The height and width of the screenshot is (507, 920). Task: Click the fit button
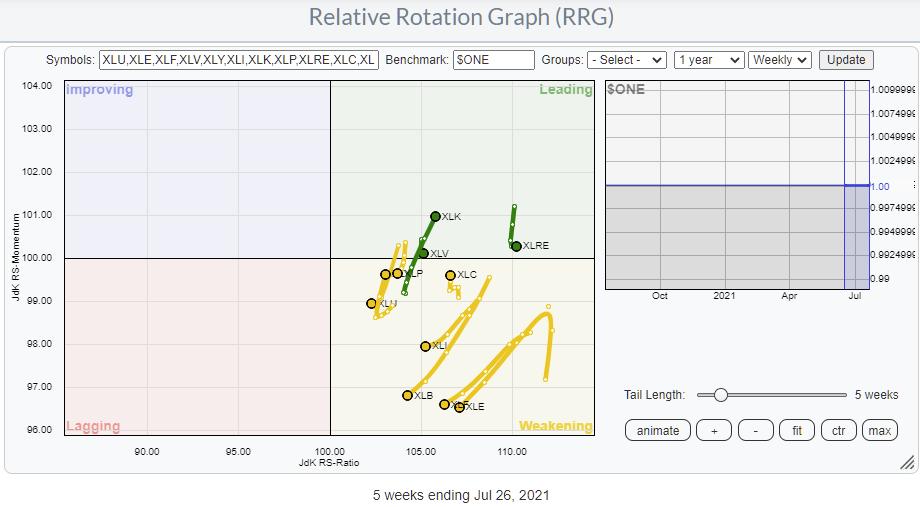[x=797, y=431]
